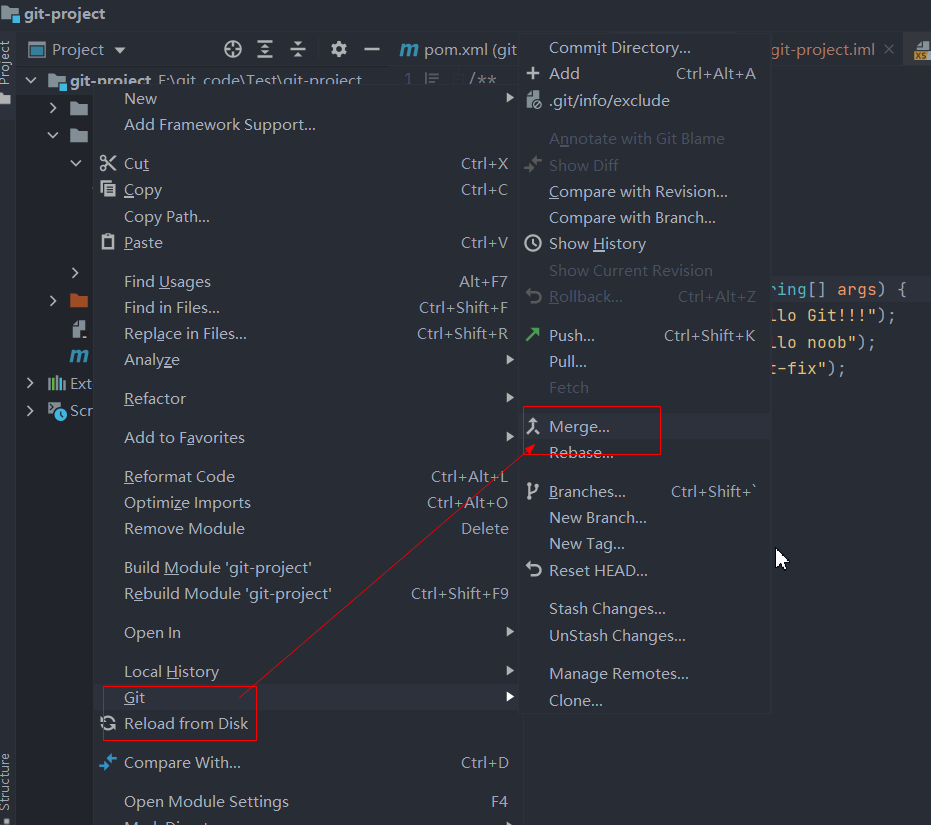This screenshot has width=931, height=825.
Task: Click the locate/select opened file crosshair icon
Action: 233,49
